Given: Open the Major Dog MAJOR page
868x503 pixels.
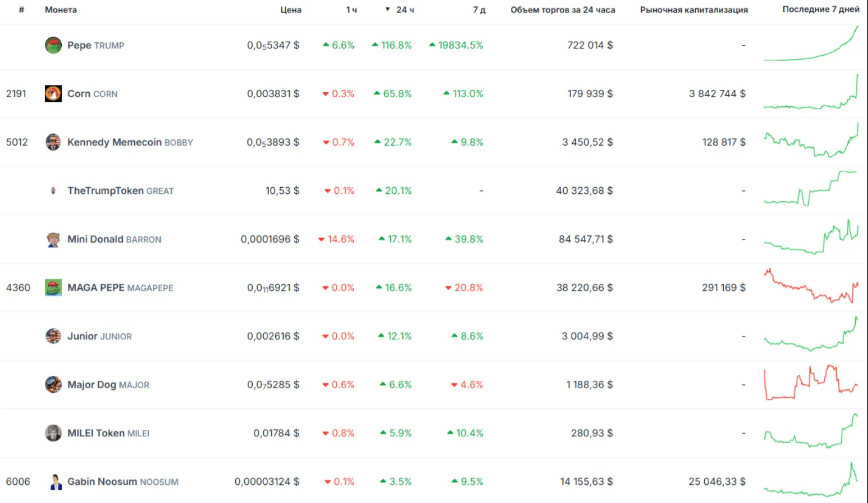Looking at the screenshot, I should tap(108, 385).
